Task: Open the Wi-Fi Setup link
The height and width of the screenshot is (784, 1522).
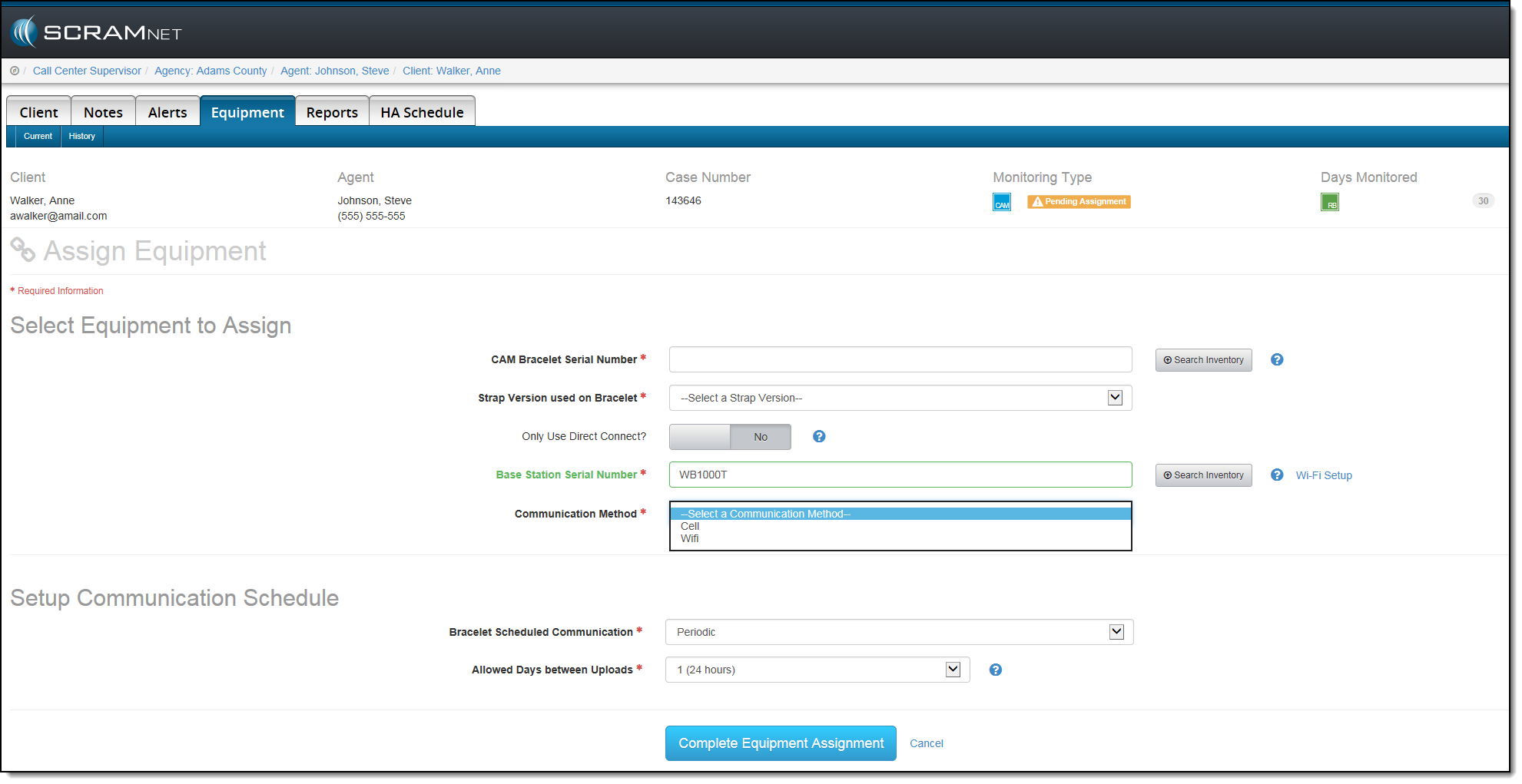Action: pos(1323,475)
